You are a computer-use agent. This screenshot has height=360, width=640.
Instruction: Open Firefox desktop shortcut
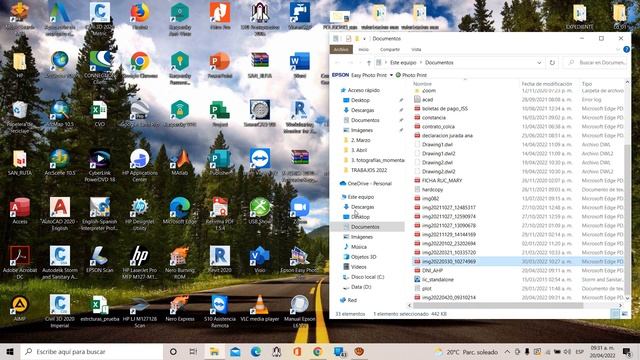pyautogui.click(x=140, y=16)
